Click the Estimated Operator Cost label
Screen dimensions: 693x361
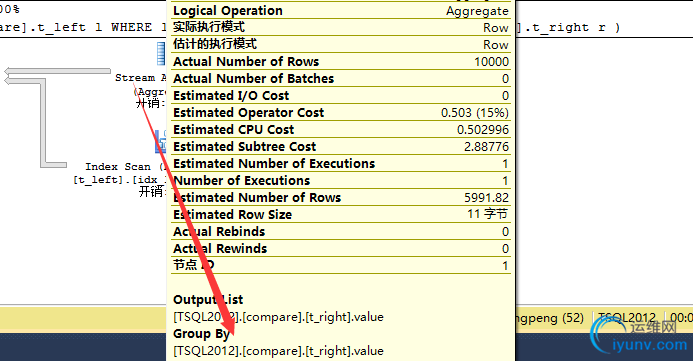(x=248, y=113)
